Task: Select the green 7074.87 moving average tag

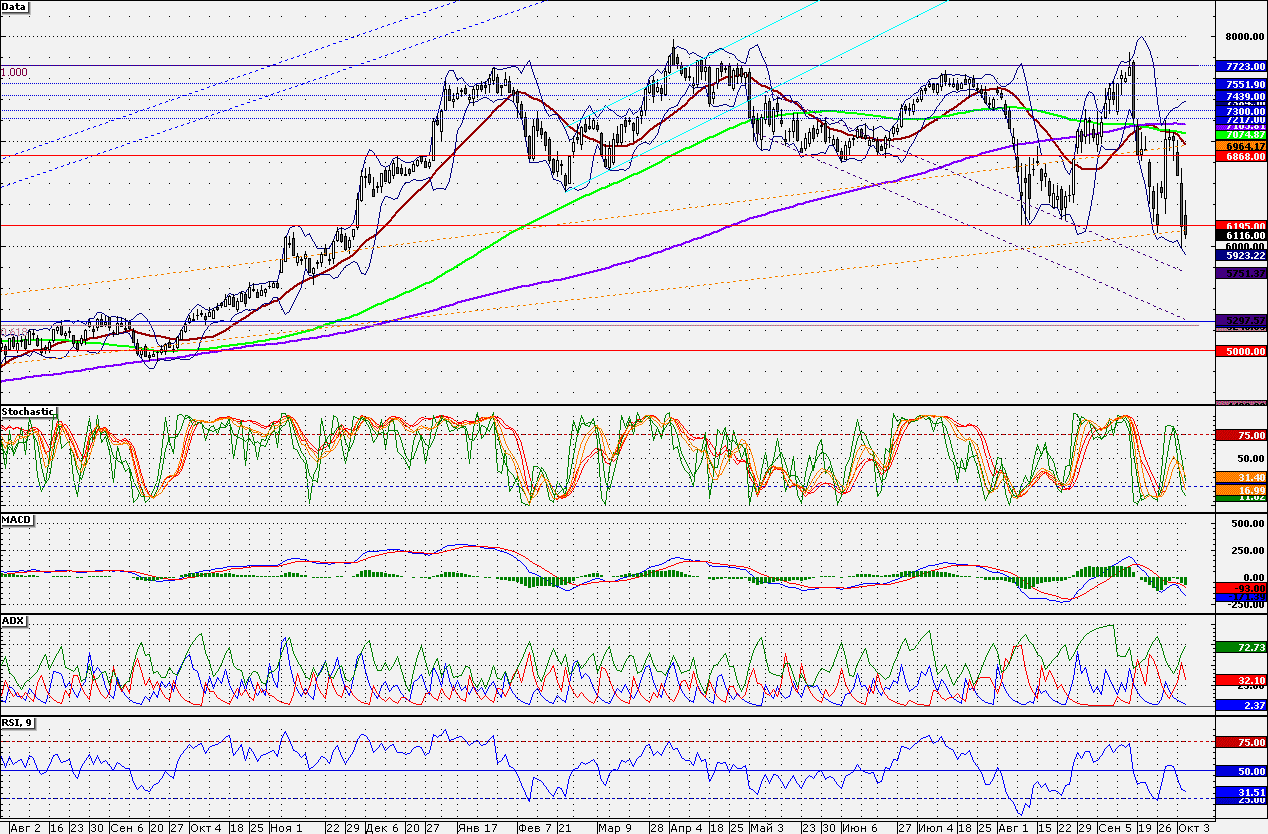Action: click(x=1240, y=134)
